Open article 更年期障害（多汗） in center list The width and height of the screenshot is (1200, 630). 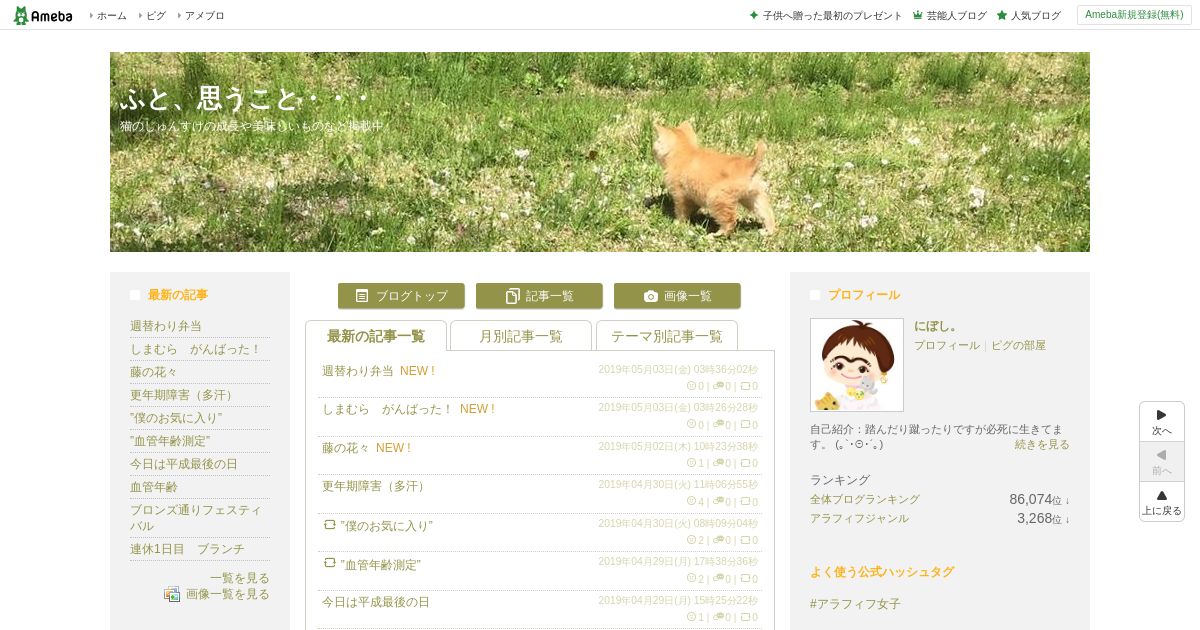[x=376, y=486]
